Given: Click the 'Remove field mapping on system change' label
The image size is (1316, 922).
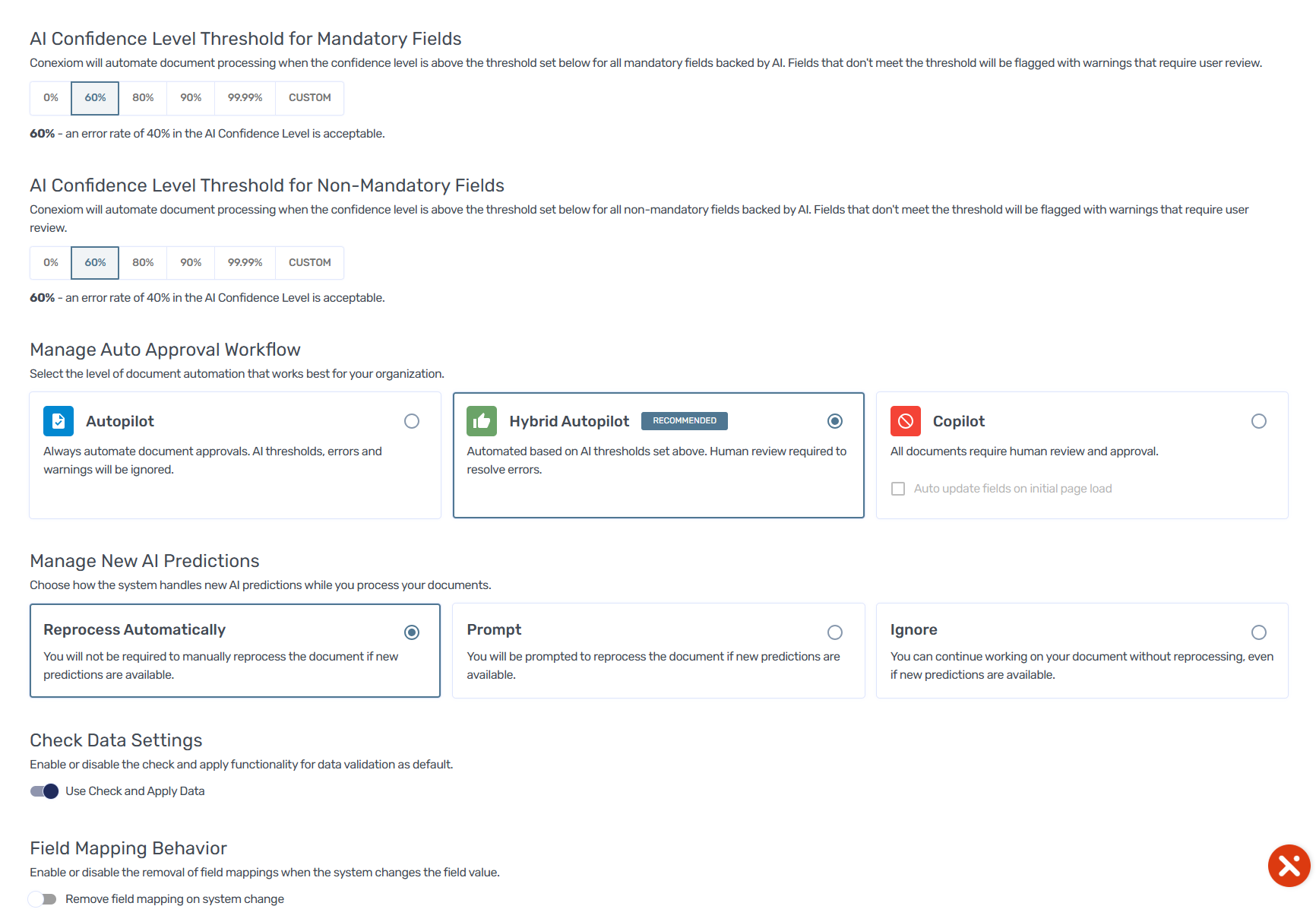Looking at the screenshot, I should point(175,899).
